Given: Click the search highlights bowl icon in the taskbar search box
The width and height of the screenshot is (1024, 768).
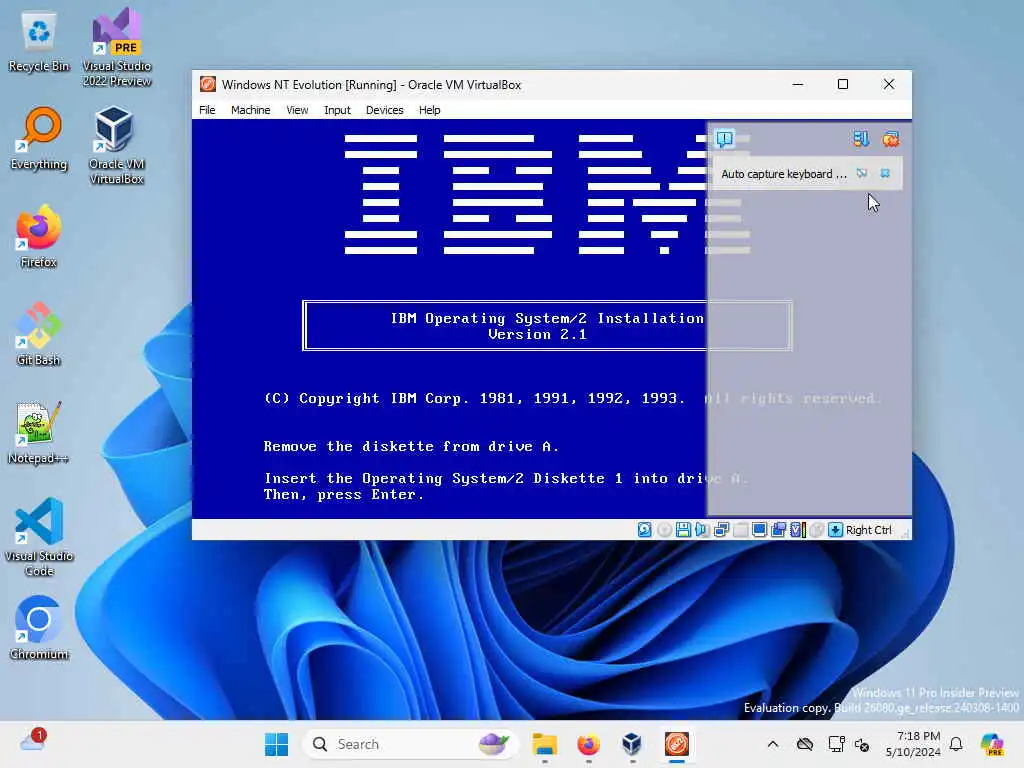Looking at the screenshot, I should point(493,744).
